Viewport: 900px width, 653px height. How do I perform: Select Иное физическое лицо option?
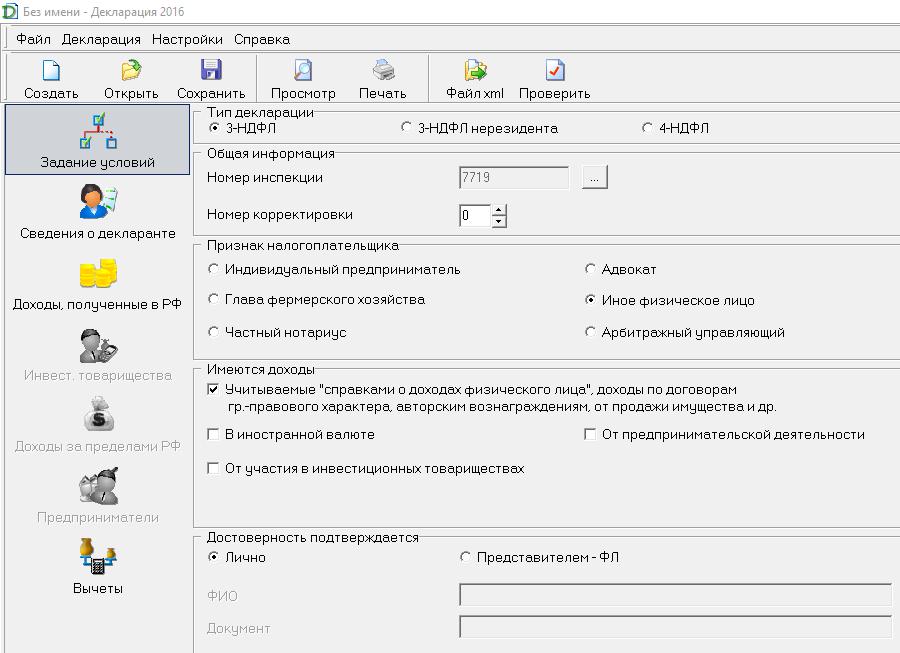(x=589, y=300)
